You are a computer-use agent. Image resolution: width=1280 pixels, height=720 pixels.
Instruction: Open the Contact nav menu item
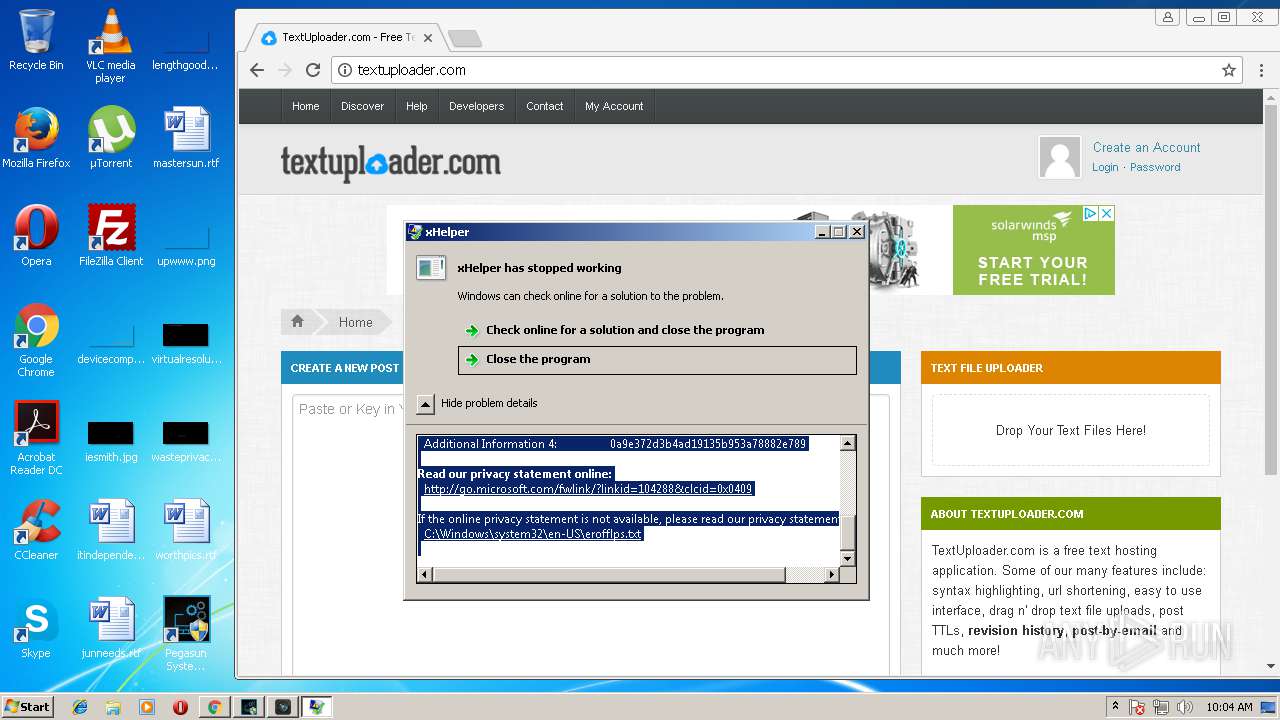545,106
